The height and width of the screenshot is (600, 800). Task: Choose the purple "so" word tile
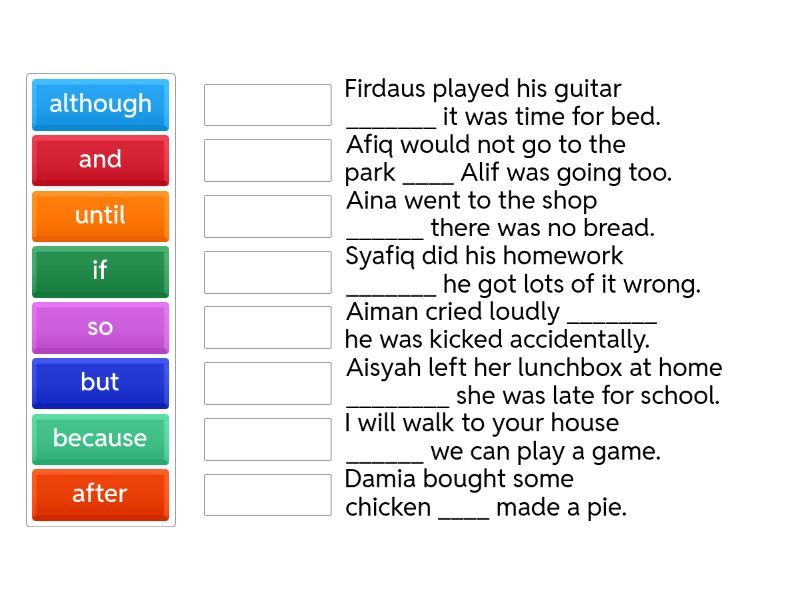100,327
